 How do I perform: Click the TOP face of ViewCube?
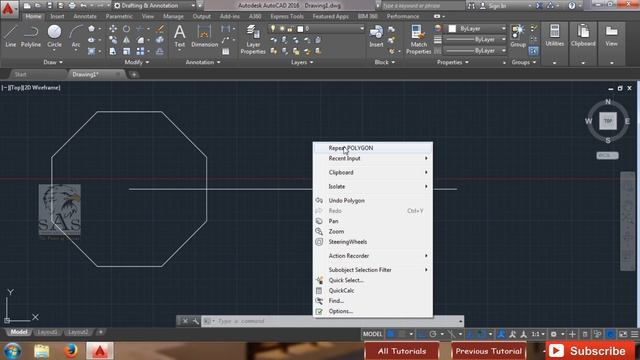click(x=608, y=121)
